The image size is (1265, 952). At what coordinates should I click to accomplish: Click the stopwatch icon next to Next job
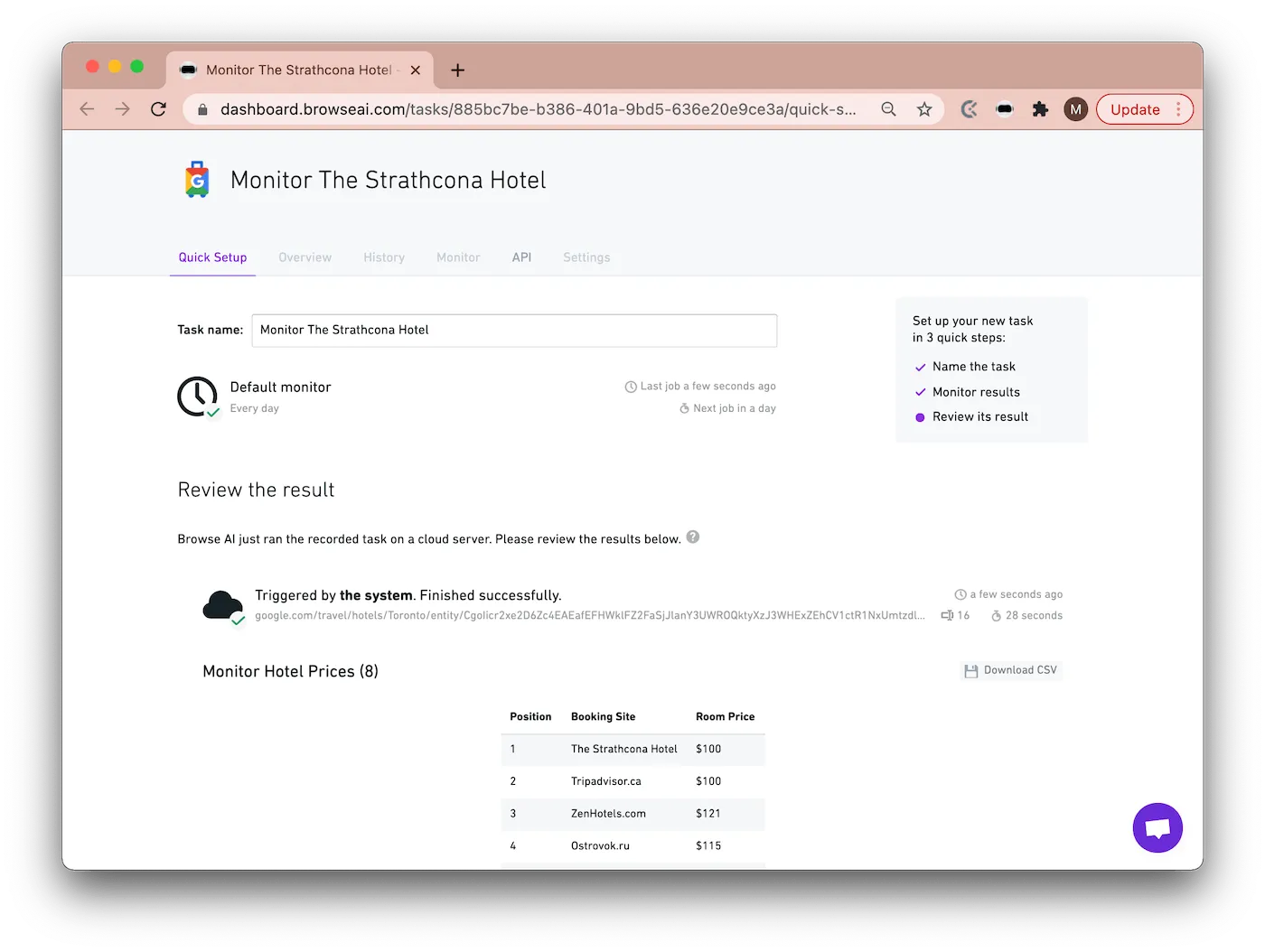coord(684,408)
